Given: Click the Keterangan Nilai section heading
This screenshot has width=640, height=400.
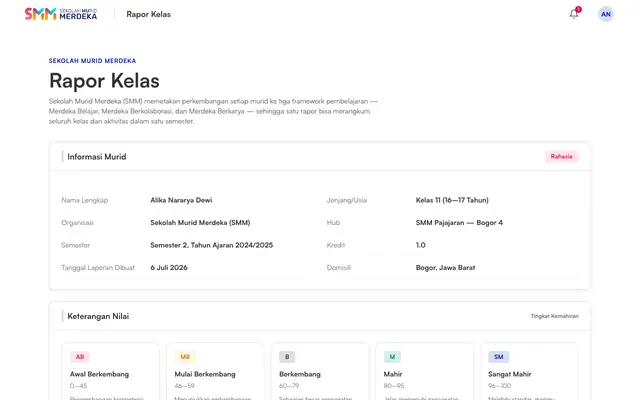Looking at the screenshot, I should tap(98, 316).
